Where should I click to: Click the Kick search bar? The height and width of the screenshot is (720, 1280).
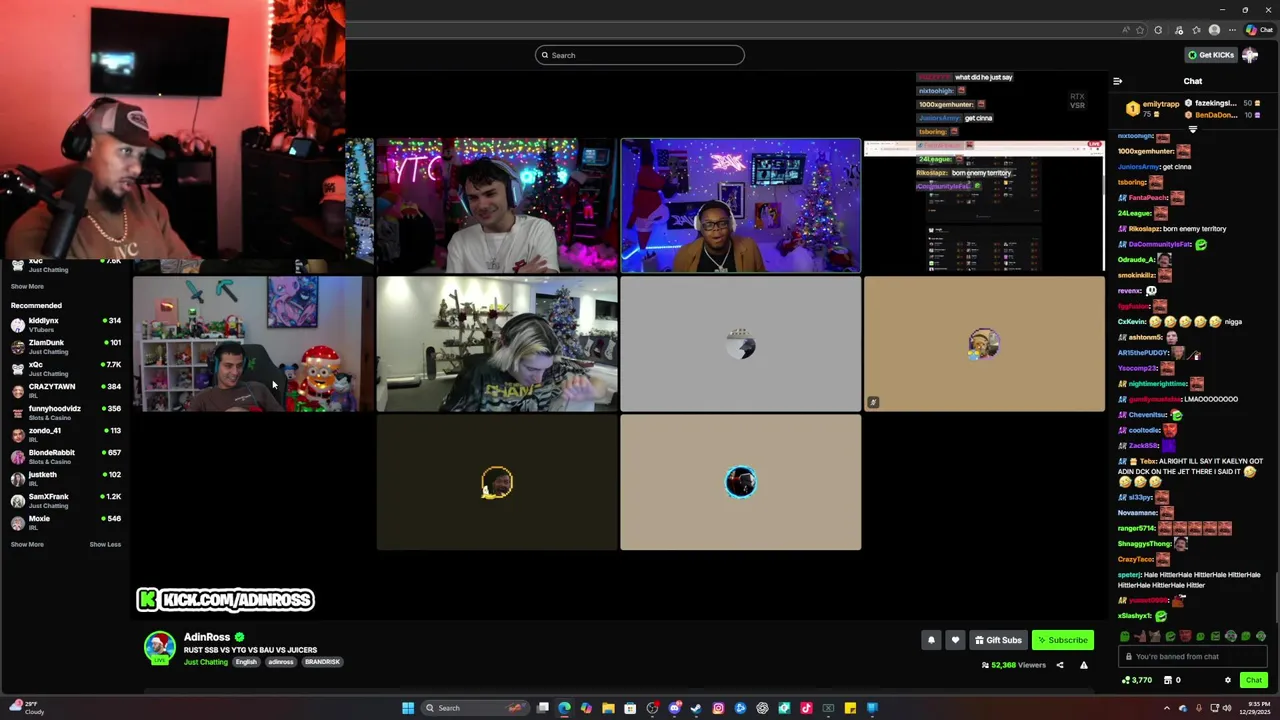tap(640, 55)
